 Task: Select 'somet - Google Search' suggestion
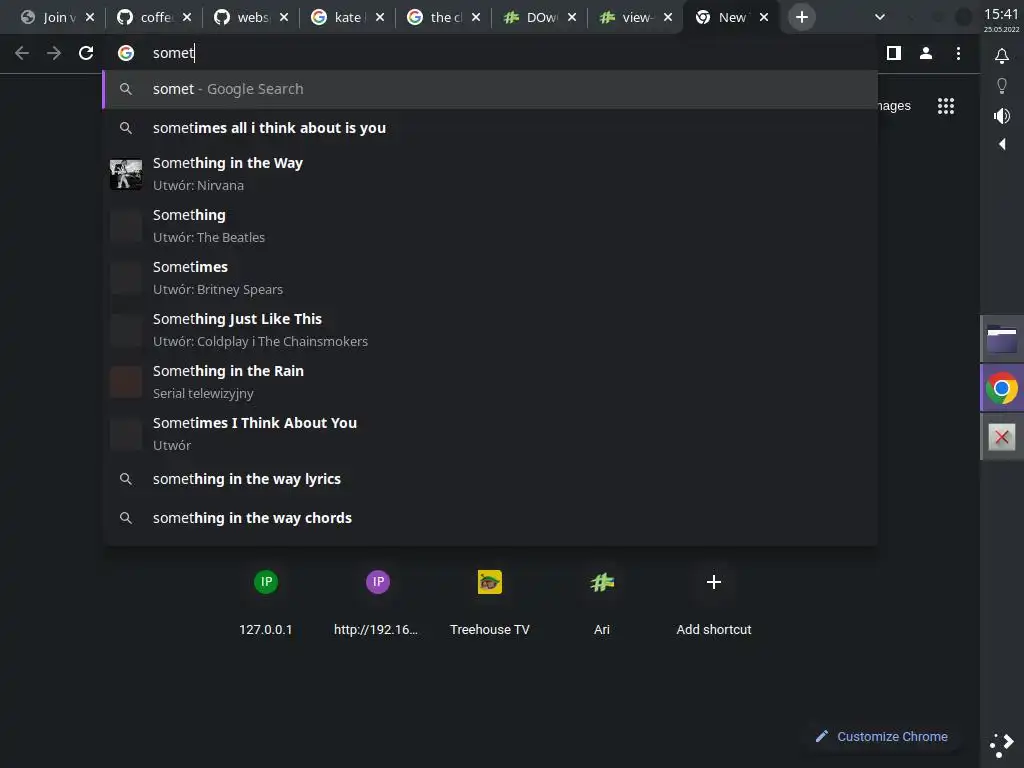(490, 89)
